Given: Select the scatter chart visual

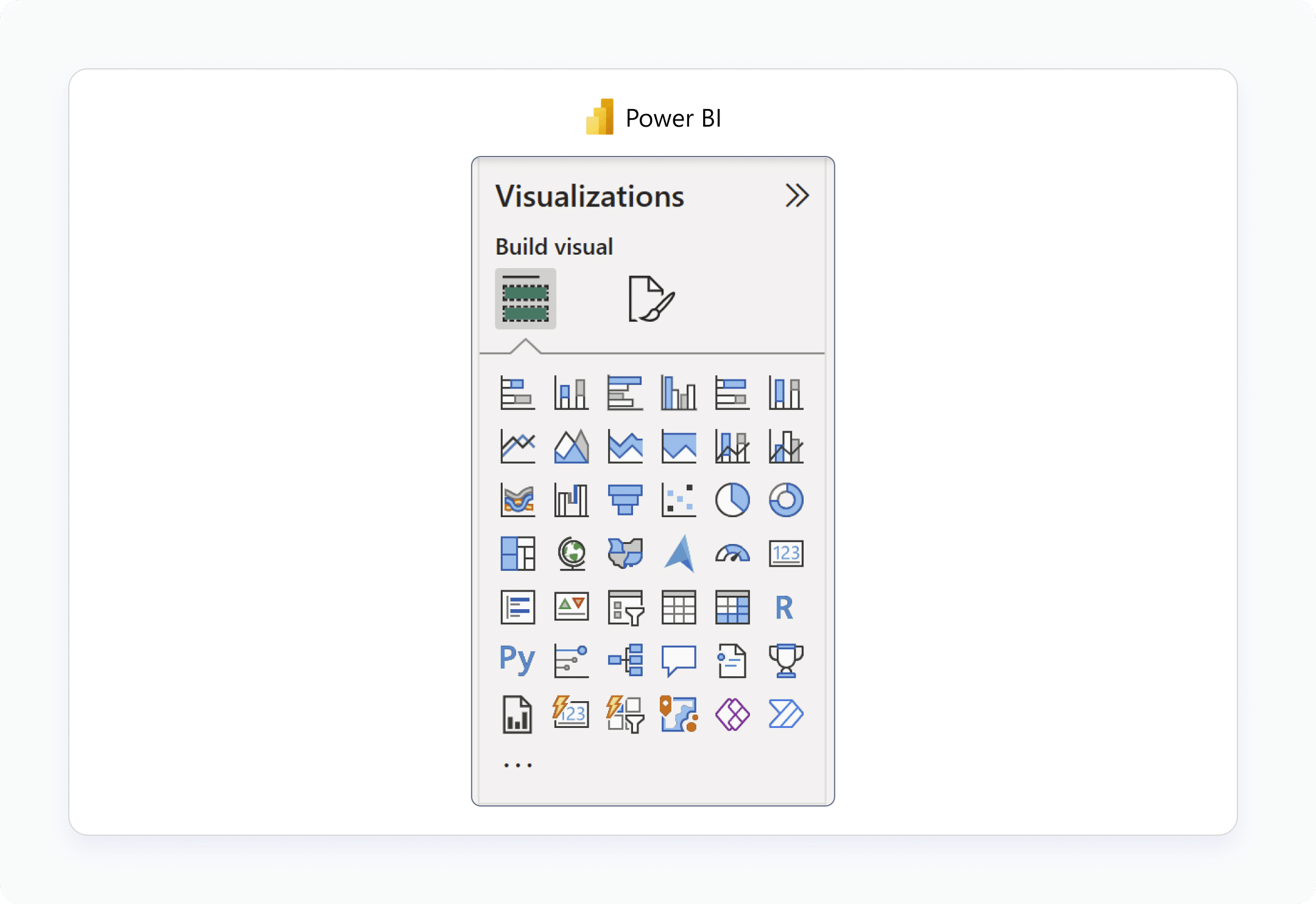Looking at the screenshot, I should (x=678, y=500).
